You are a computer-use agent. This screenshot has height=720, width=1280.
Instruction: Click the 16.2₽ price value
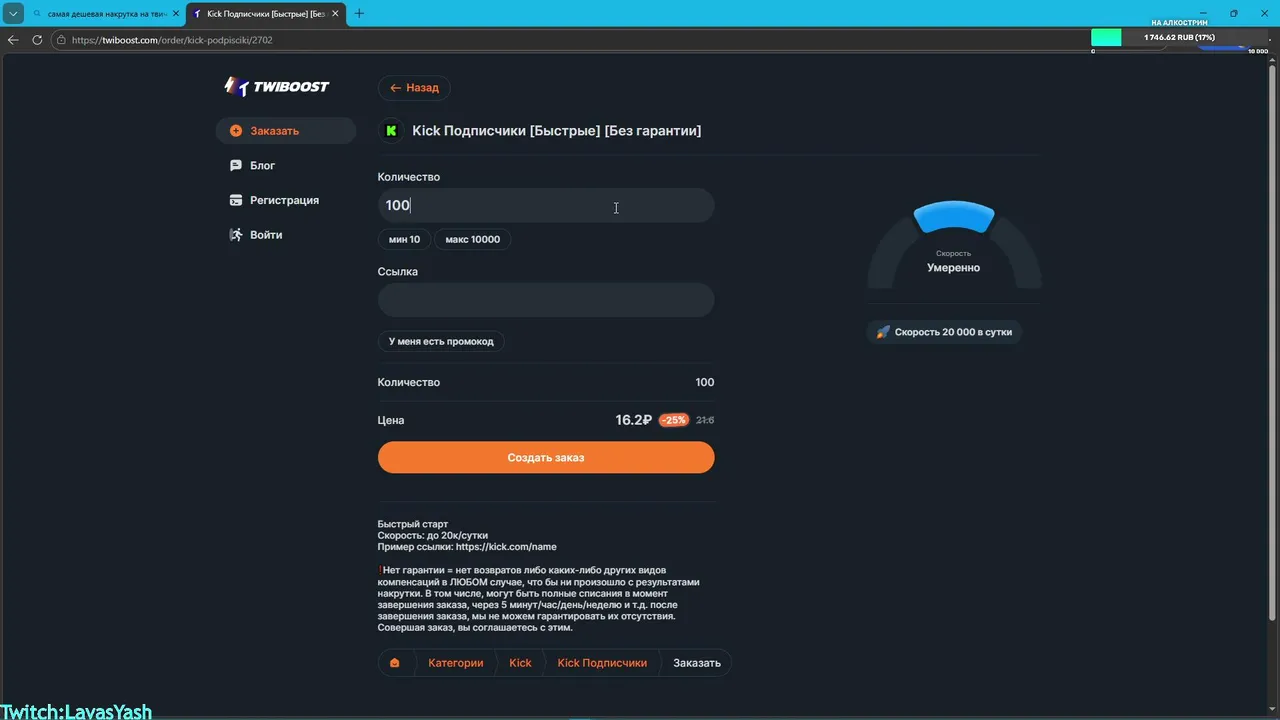pyautogui.click(x=633, y=420)
